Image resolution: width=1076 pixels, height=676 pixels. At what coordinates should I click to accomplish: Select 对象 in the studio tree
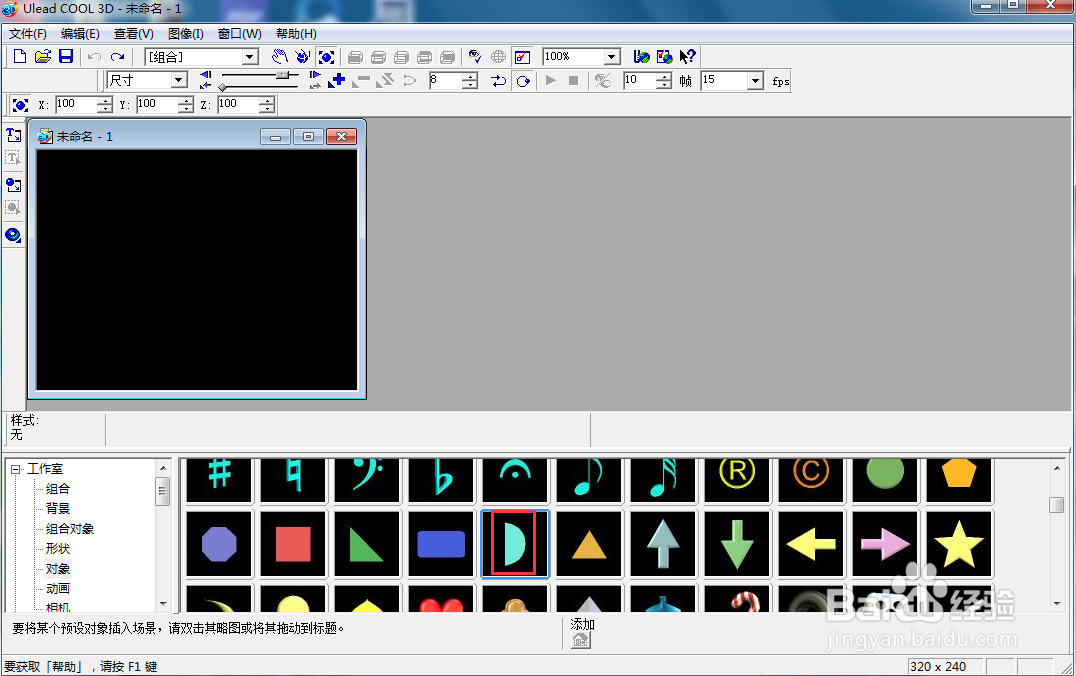(58, 568)
